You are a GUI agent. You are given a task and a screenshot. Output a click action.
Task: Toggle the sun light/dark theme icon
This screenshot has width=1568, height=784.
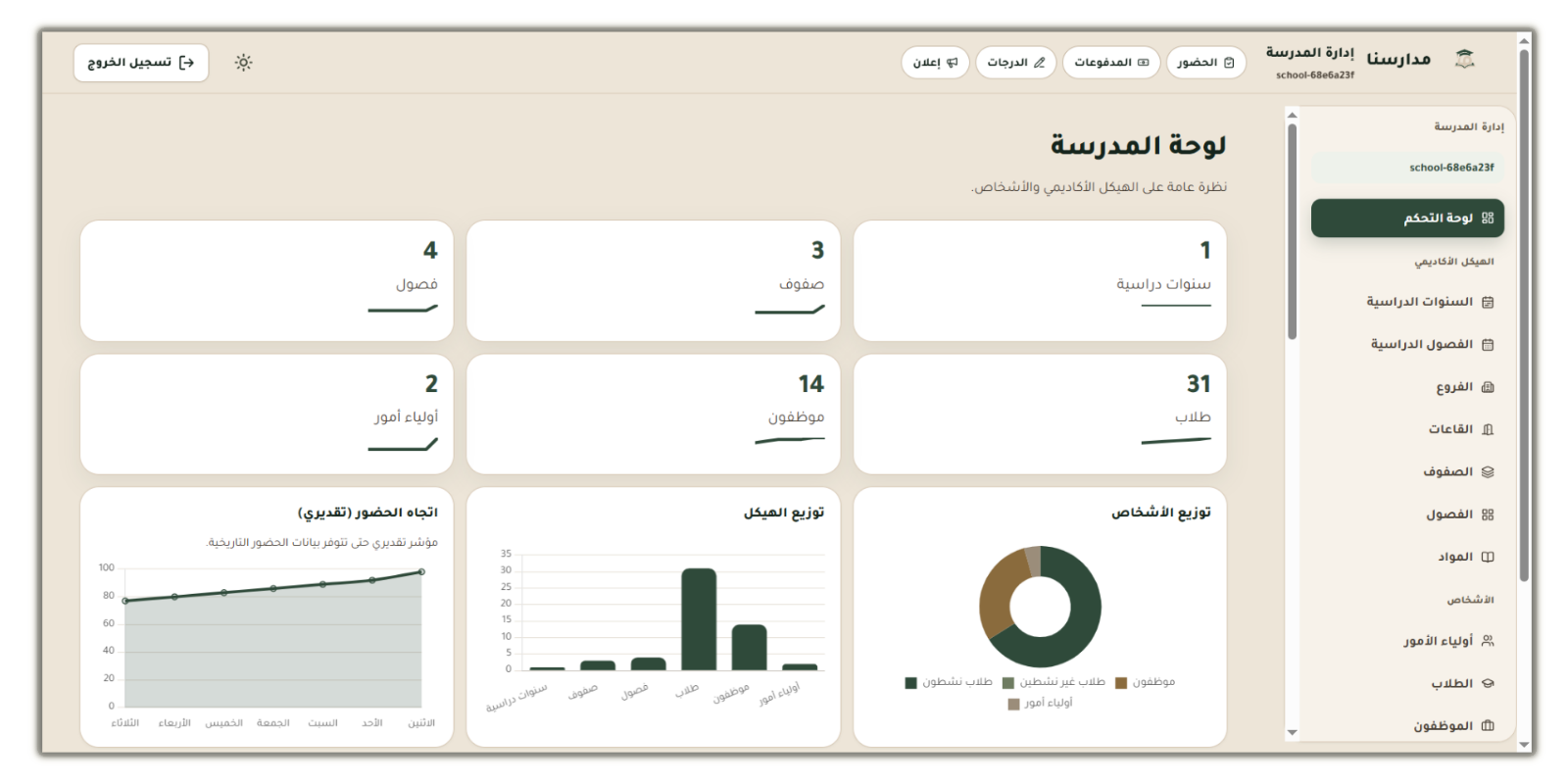click(243, 63)
